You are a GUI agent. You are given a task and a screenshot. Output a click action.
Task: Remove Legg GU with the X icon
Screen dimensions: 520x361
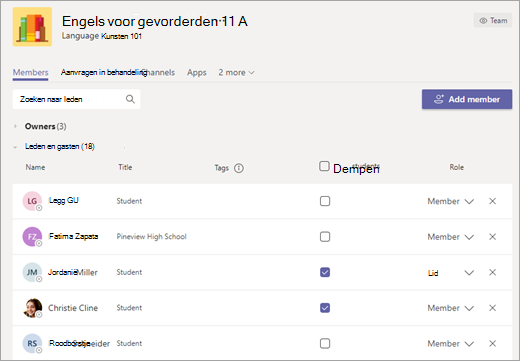pos(492,201)
